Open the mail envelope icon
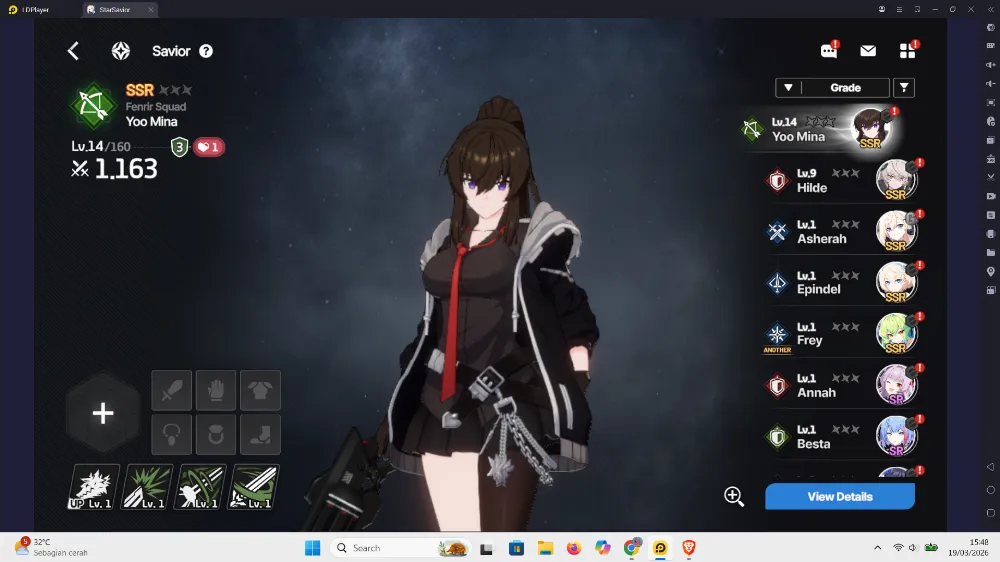The width and height of the screenshot is (1000, 562). pos(868,51)
